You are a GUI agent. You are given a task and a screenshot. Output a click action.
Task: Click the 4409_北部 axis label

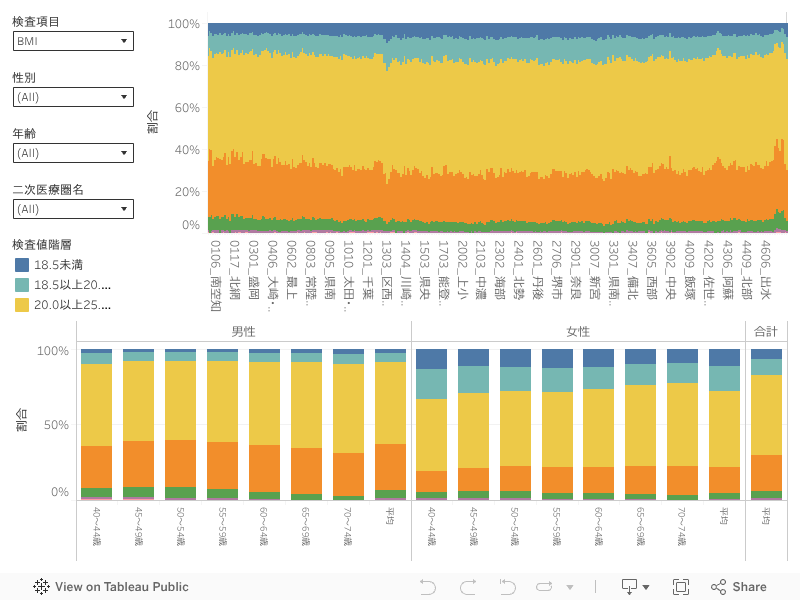(x=746, y=269)
